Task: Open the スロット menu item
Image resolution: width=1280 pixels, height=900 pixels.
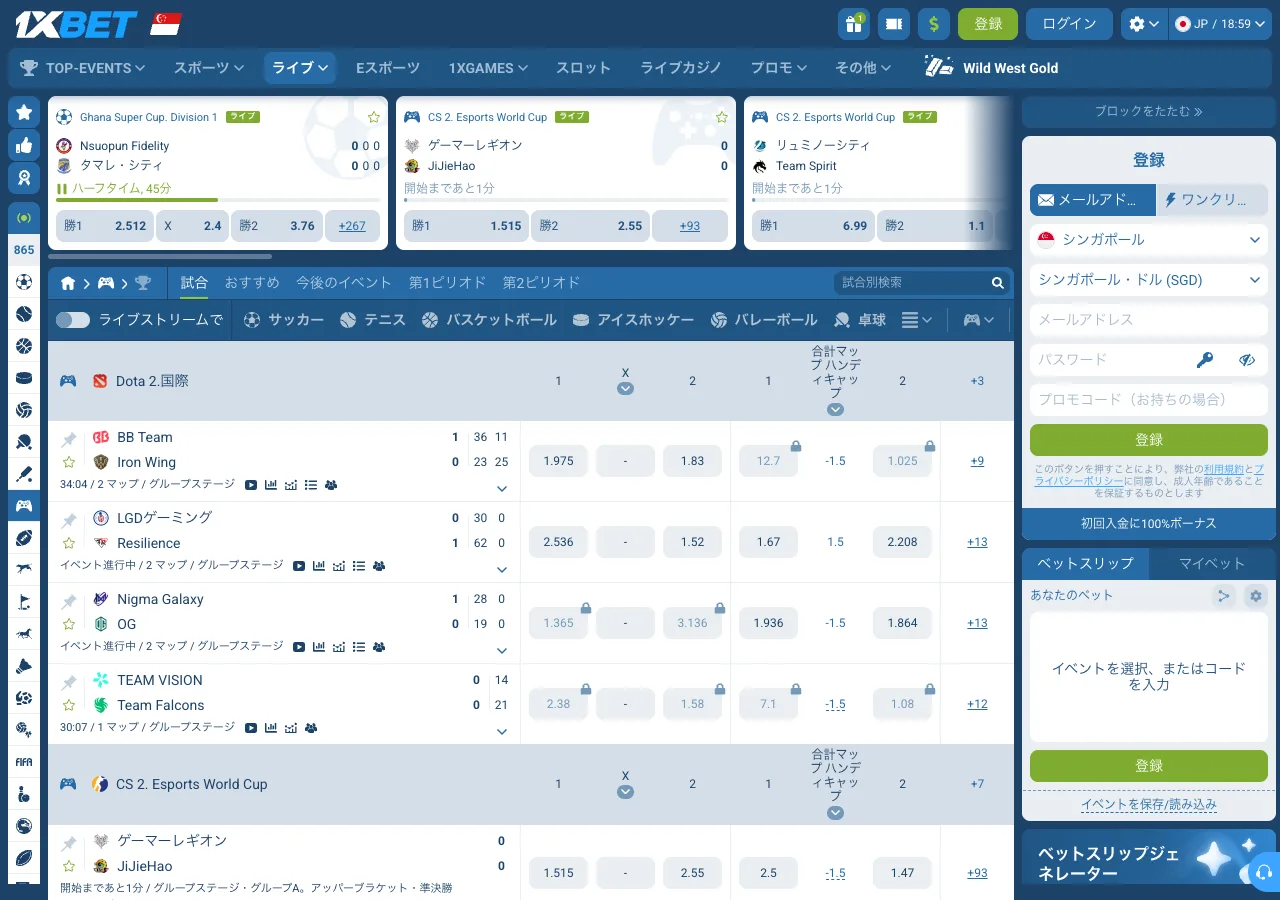Action: [x=583, y=68]
